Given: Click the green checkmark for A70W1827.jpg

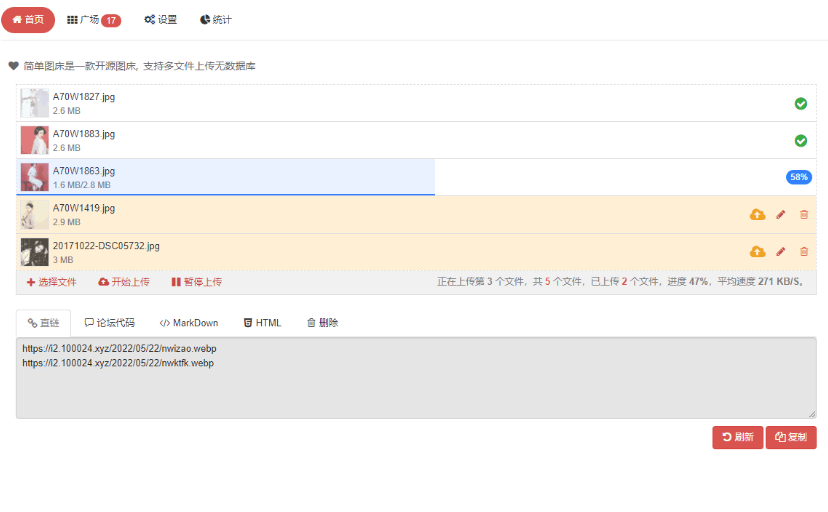Looking at the screenshot, I should pos(801,103).
